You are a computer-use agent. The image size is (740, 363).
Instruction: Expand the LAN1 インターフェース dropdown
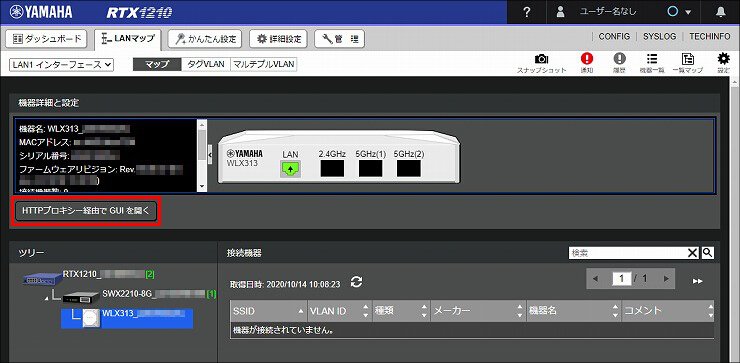click(x=61, y=65)
